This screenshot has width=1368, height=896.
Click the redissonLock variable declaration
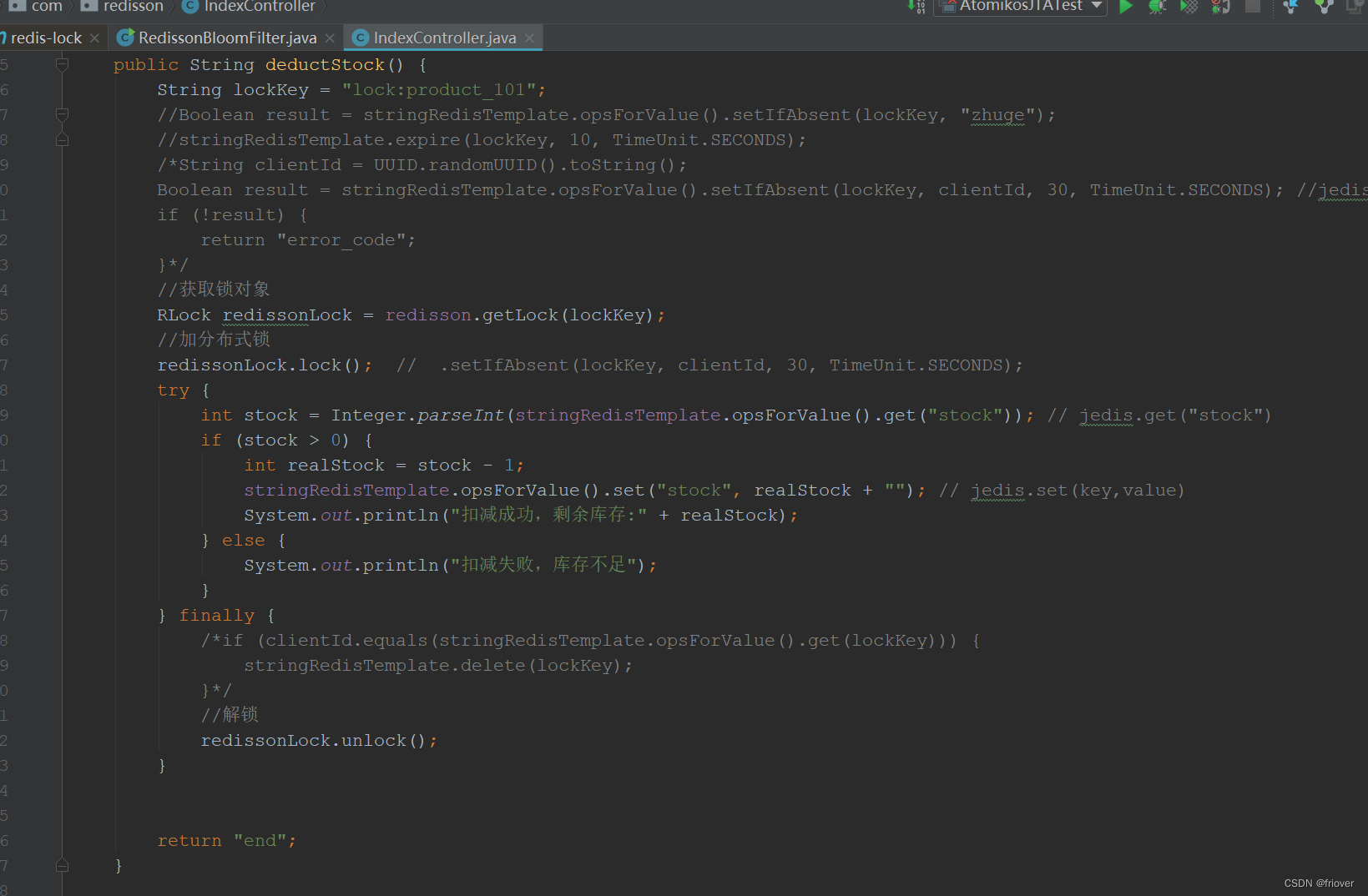[x=287, y=315]
